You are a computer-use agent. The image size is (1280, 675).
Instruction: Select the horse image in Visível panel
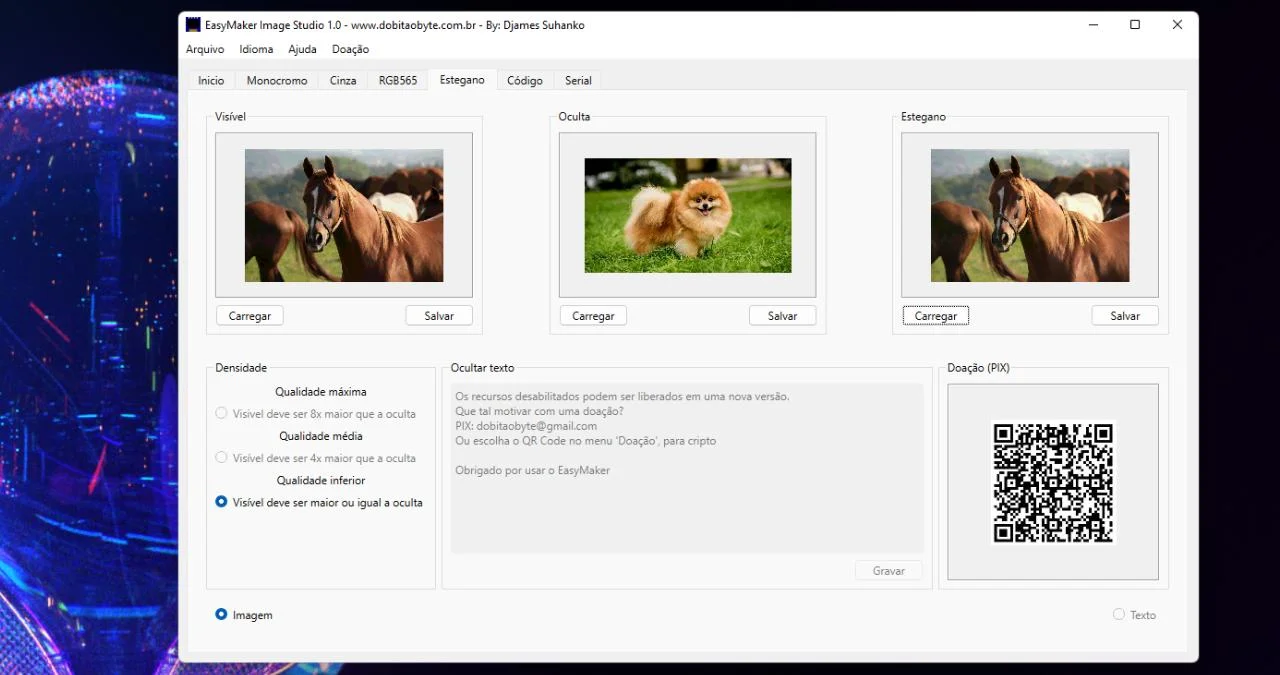(344, 216)
